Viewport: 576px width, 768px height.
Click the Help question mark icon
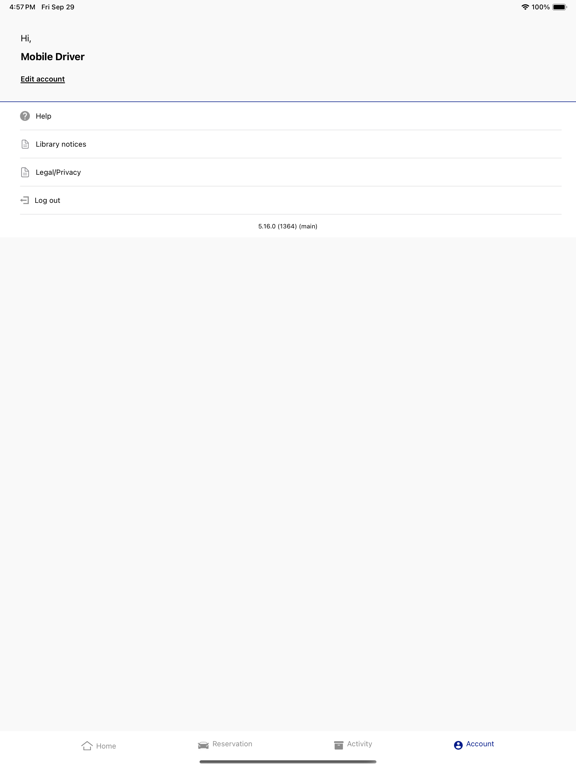coord(25,116)
